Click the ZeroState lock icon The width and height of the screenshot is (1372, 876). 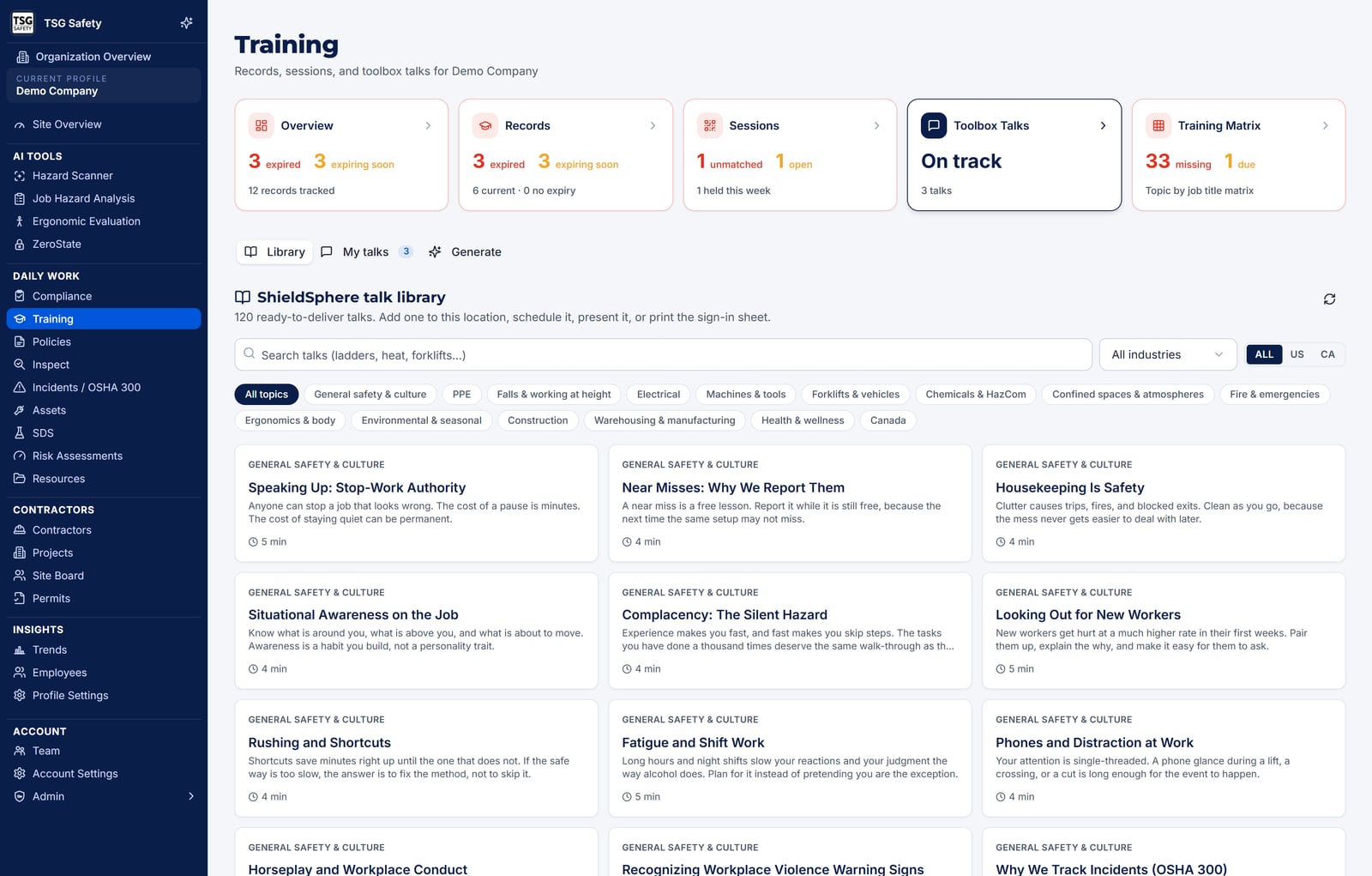point(20,245)
